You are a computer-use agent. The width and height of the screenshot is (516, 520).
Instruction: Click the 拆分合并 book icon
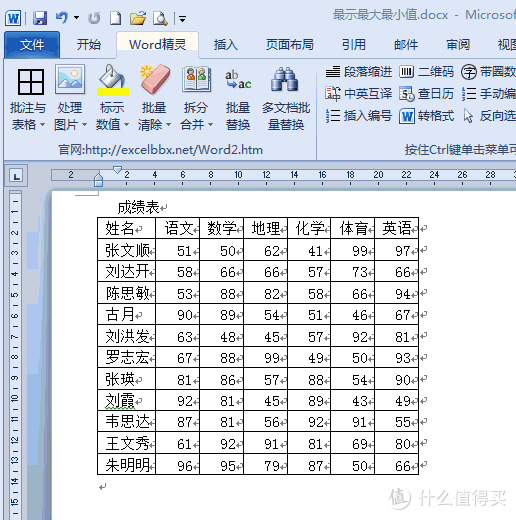(x=197, y=79)
